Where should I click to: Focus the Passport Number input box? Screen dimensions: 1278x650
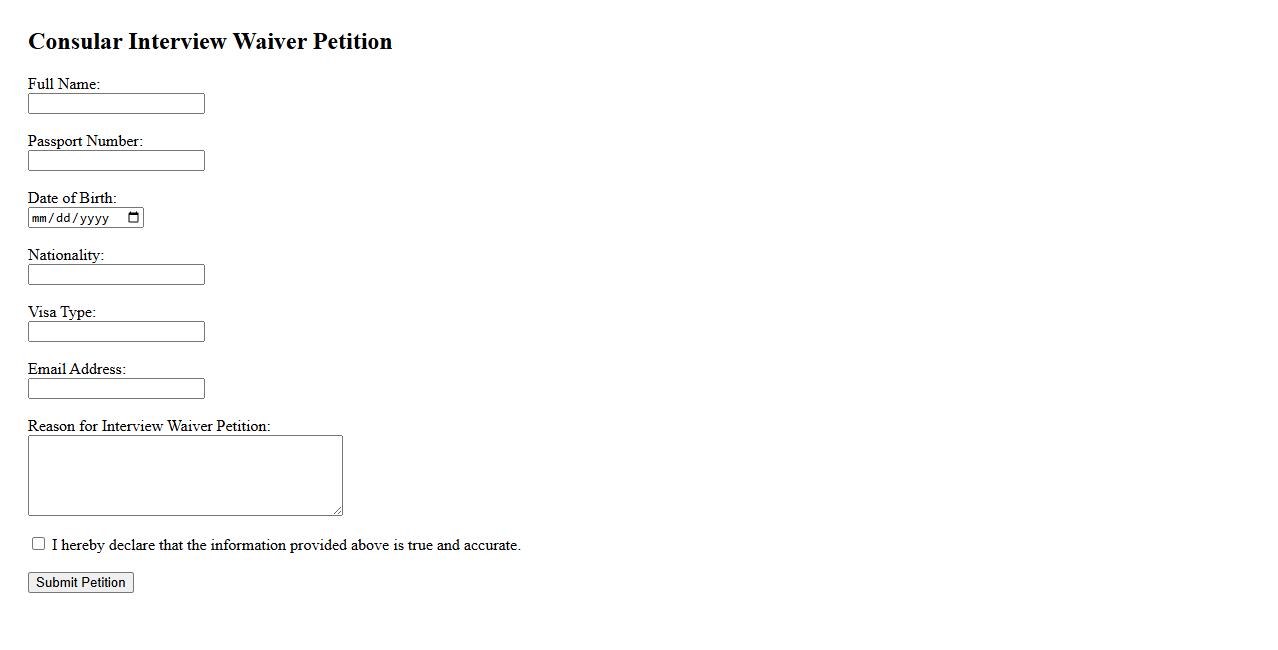tap(116, 161)
